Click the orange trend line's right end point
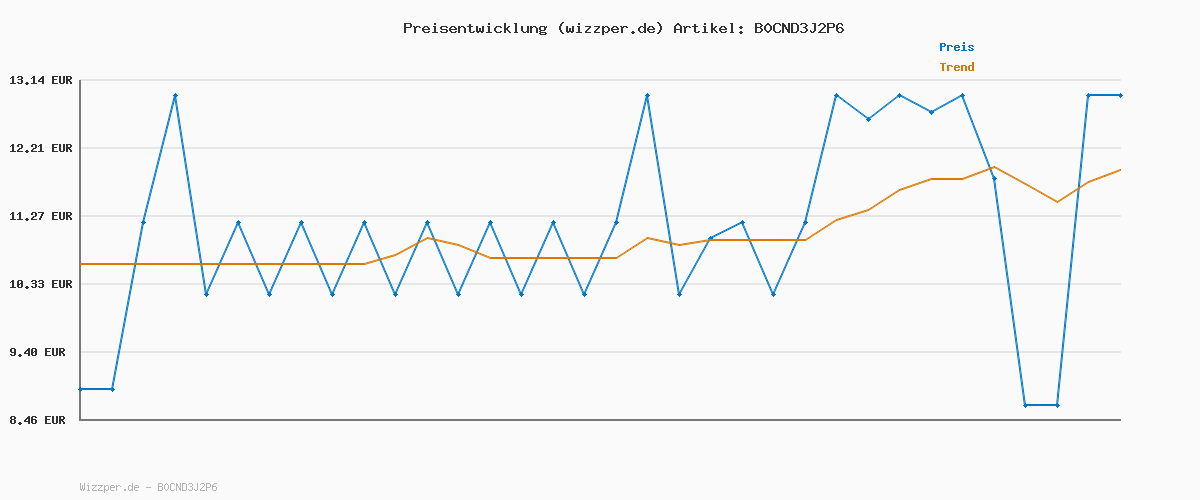 (x=1120, y=170)
